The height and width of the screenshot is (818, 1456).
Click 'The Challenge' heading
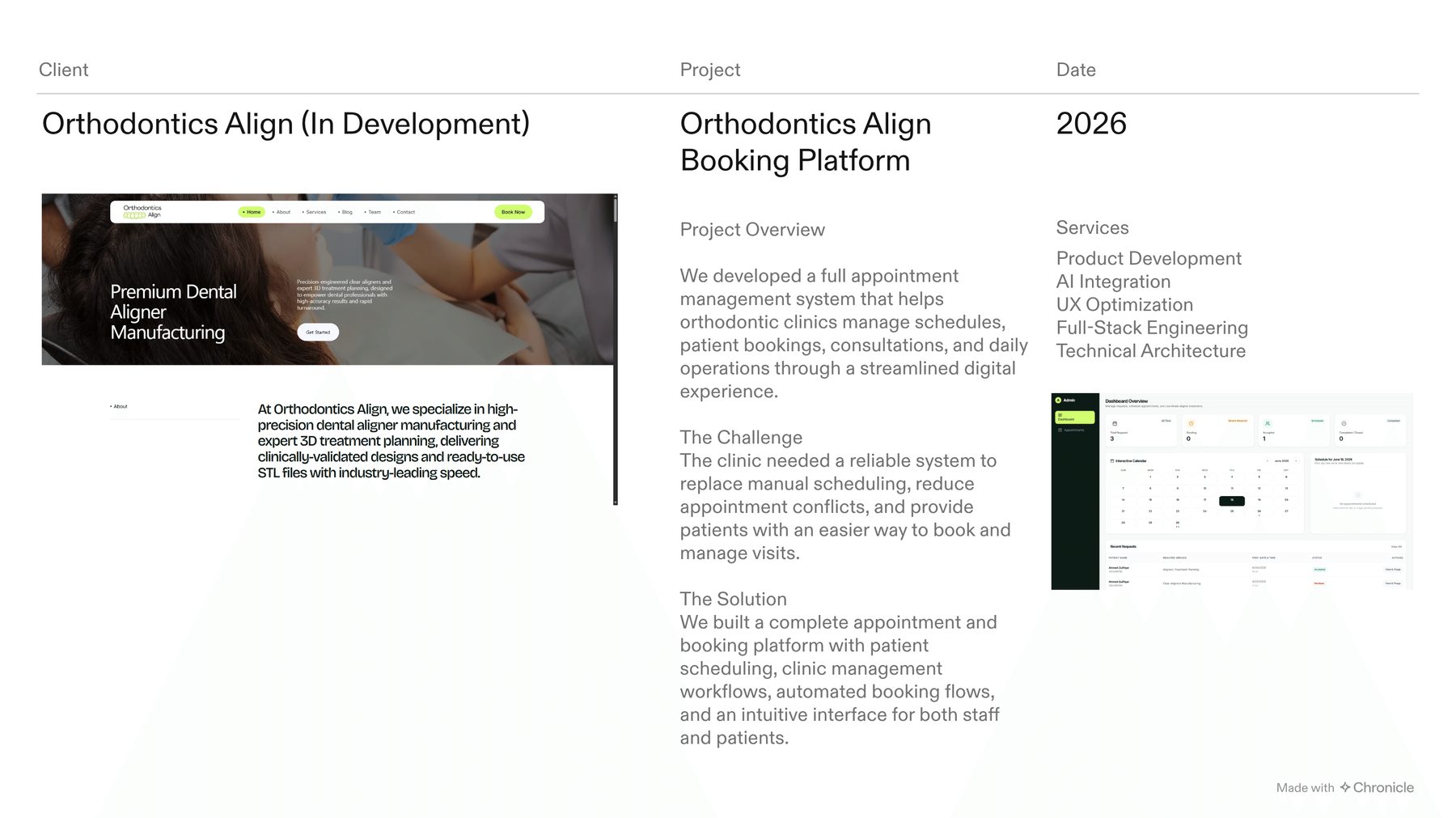pyautogui.click(x=741, y=437)
